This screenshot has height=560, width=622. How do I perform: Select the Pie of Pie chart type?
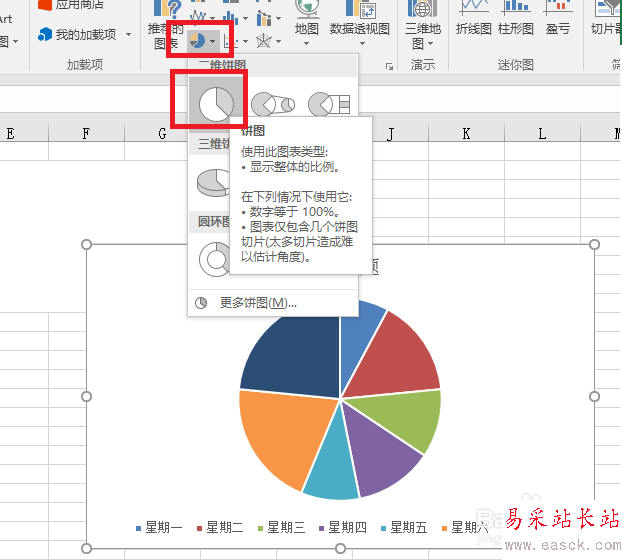[x=273, y=104]
